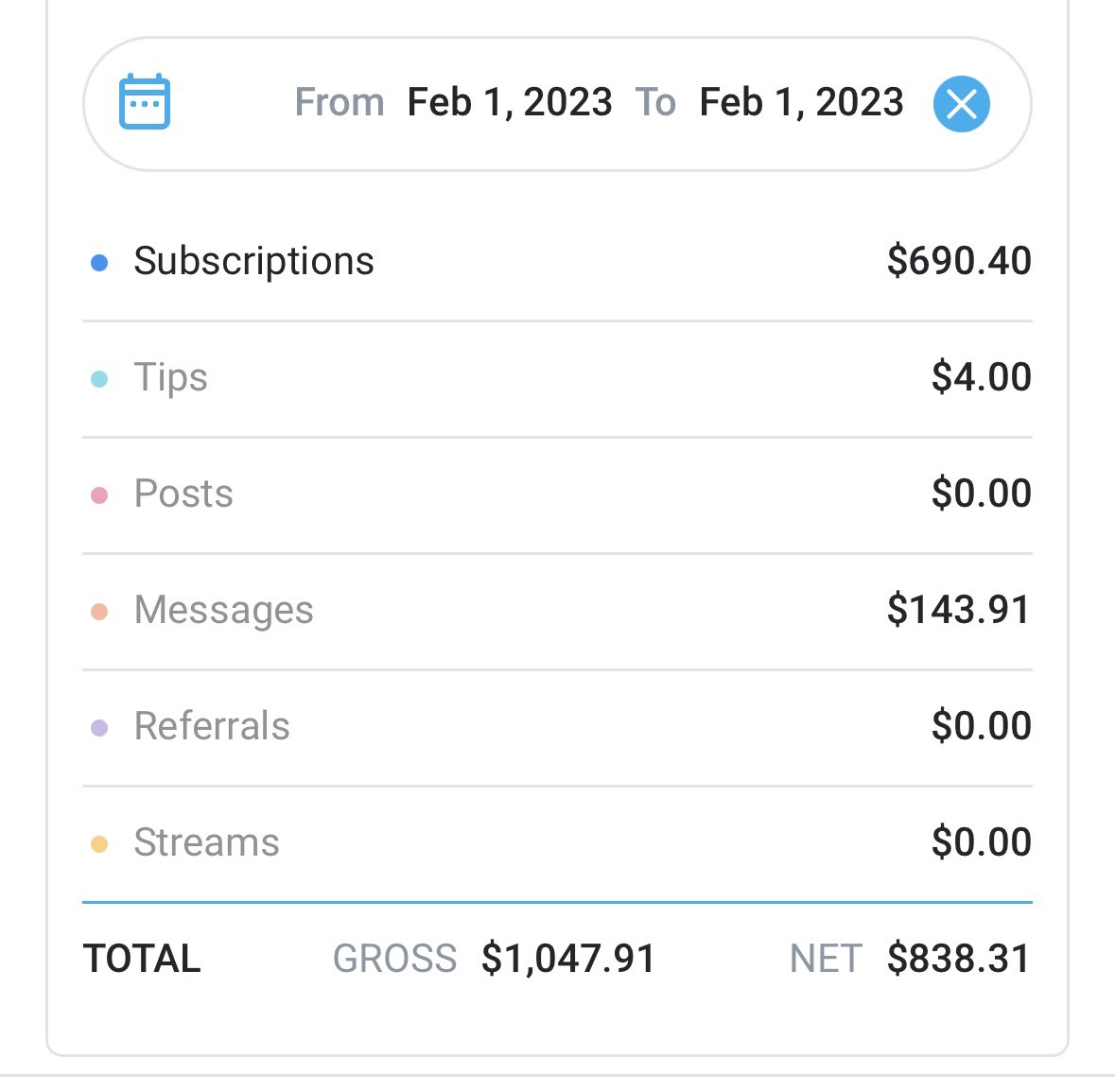Click the $690.40 subscriptions amount
The width and height of the screenshot is (1115, 1092).
958,261
